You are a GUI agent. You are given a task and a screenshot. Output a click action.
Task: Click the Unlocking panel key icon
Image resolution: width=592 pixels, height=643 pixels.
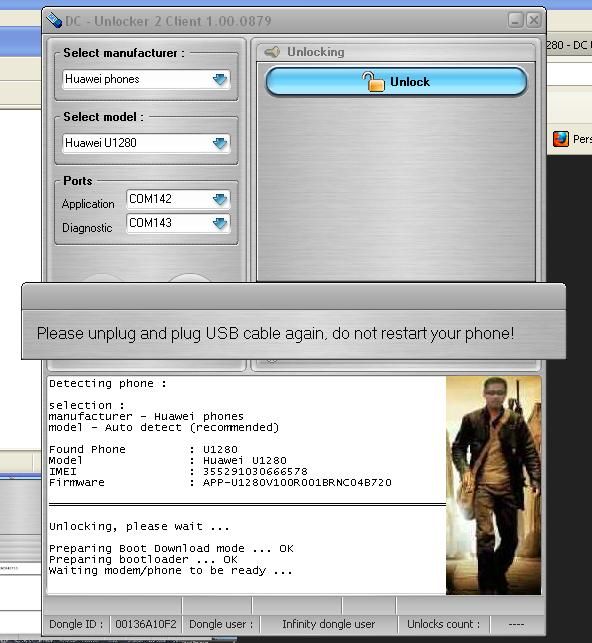272,52
